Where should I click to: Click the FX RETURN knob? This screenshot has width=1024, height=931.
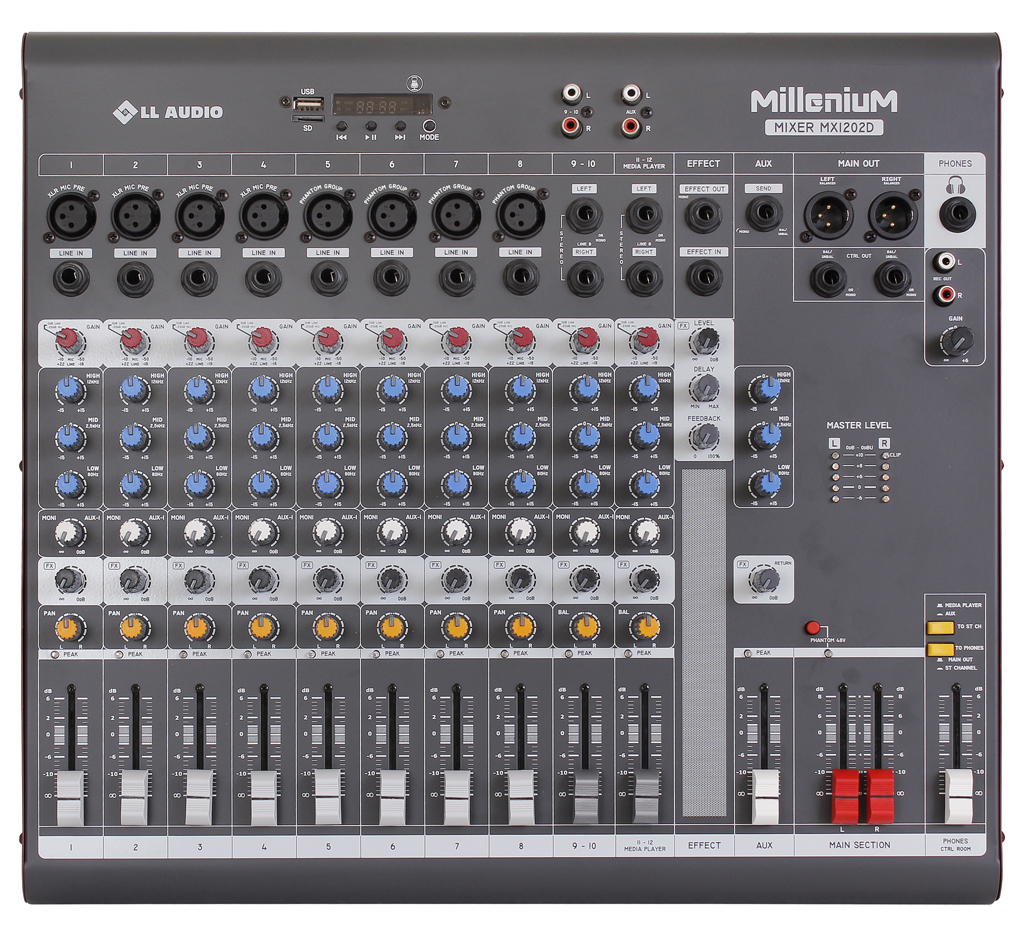766,579
